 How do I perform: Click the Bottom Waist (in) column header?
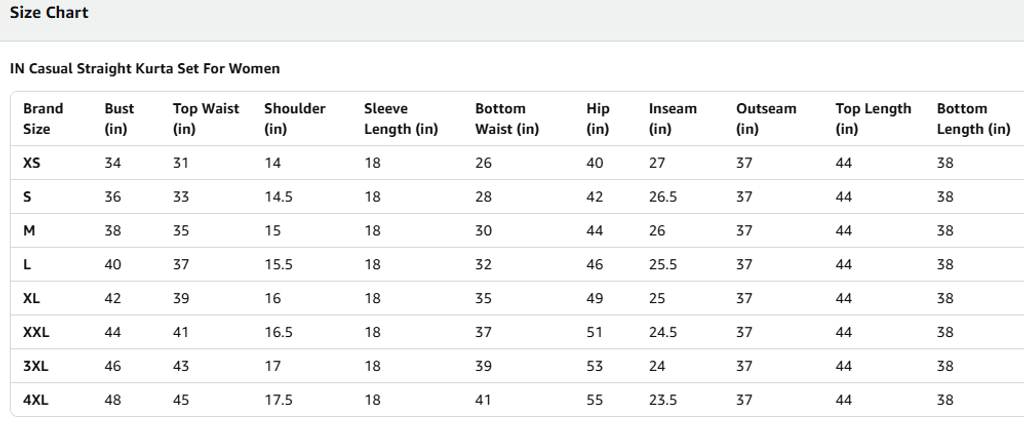click(506, 119)
